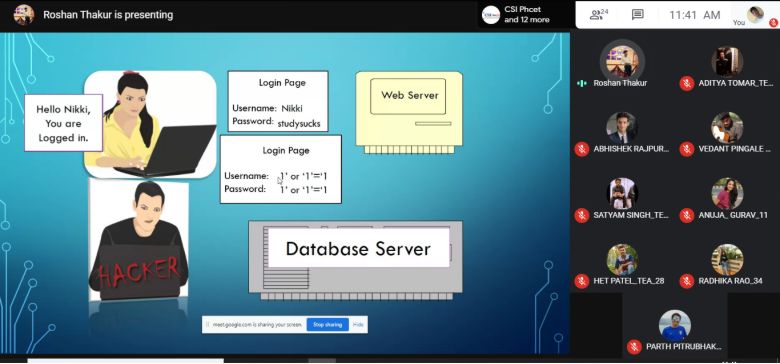This screenshot has width=780, height=364.
Task: Select ABHISHEK RAJPUR's avatar
Action: tap(622, 128)
